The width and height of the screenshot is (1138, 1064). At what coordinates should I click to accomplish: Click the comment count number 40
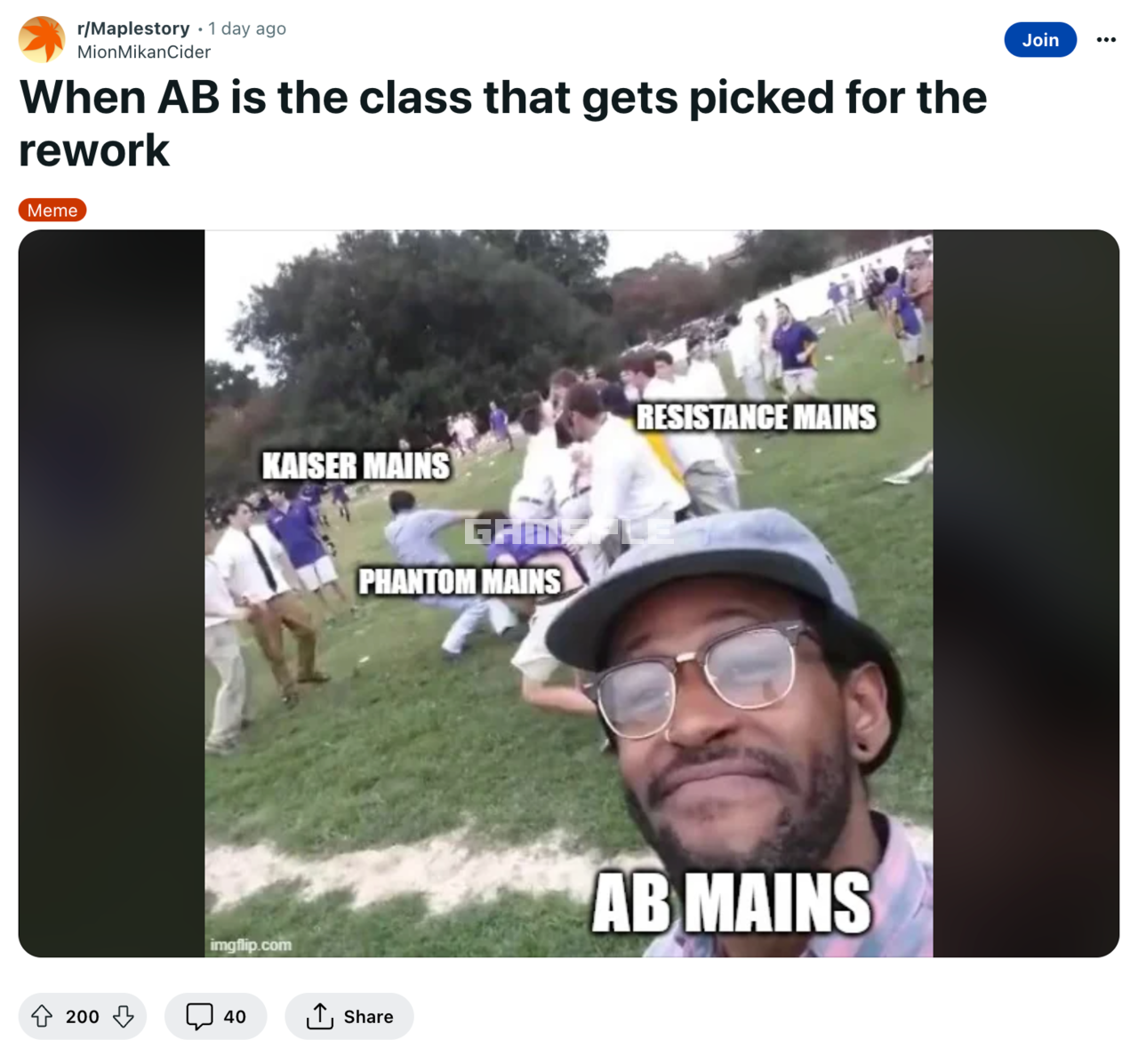tap(235, 1016)
